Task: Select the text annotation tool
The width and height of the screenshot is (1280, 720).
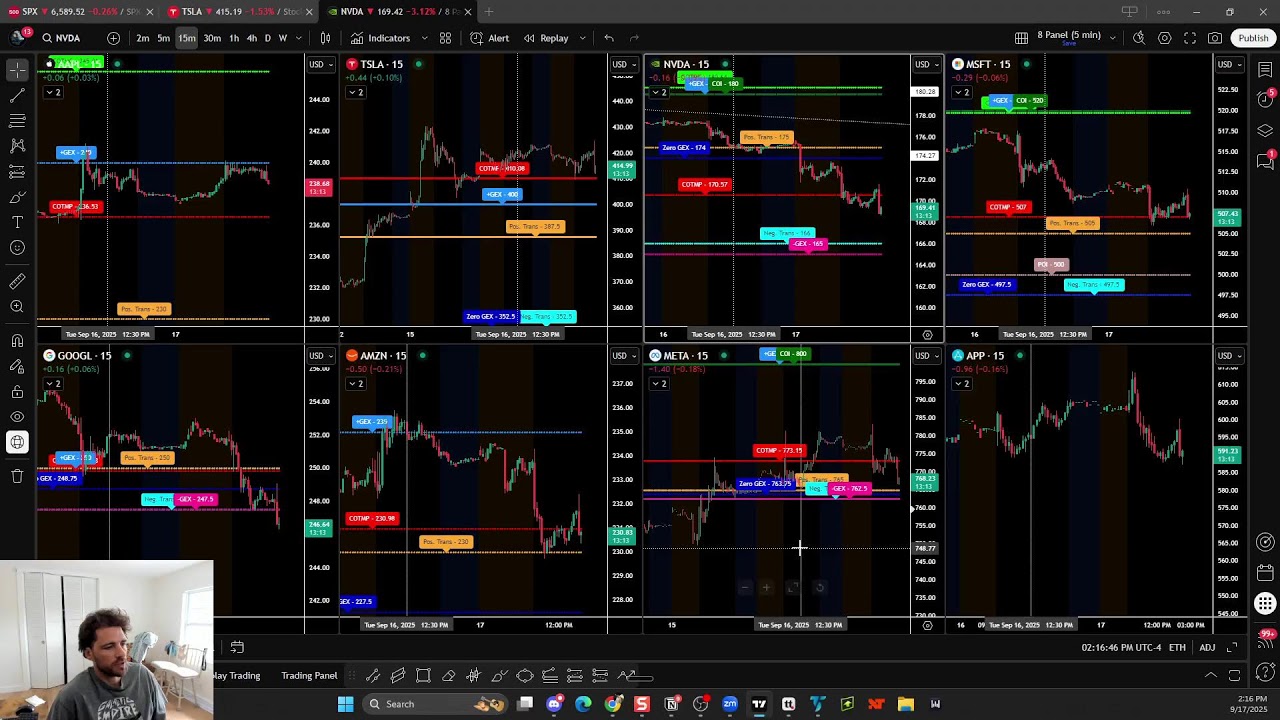Action: pos(17,222)
